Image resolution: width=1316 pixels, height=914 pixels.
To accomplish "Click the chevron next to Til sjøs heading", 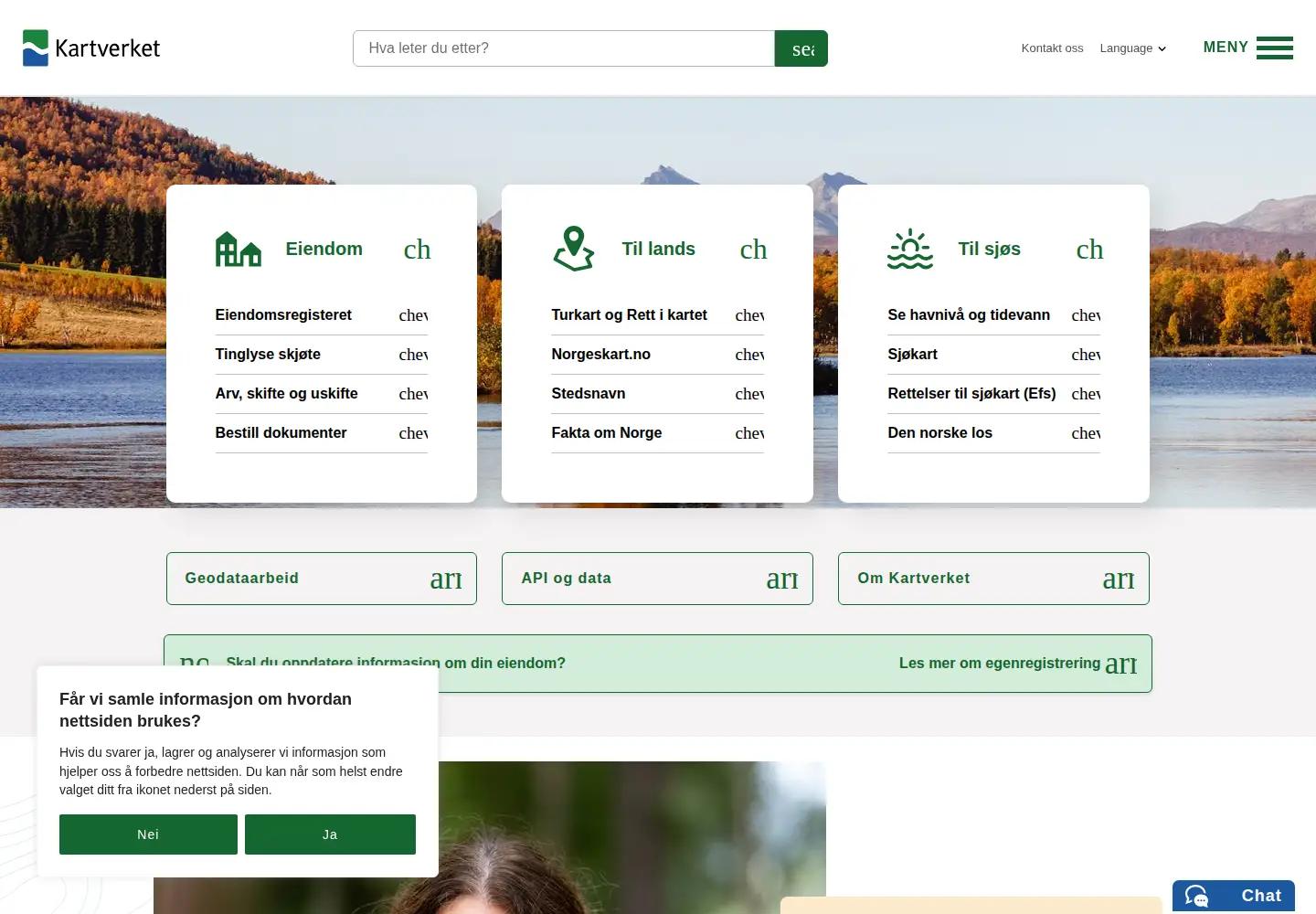I will [1089, 249].
